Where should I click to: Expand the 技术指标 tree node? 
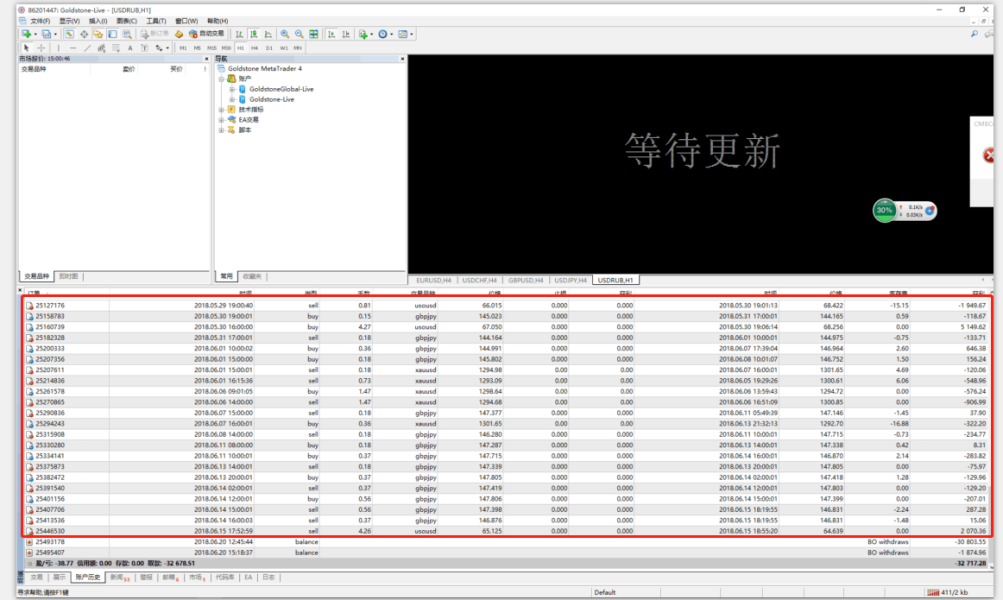click(221, 109)
